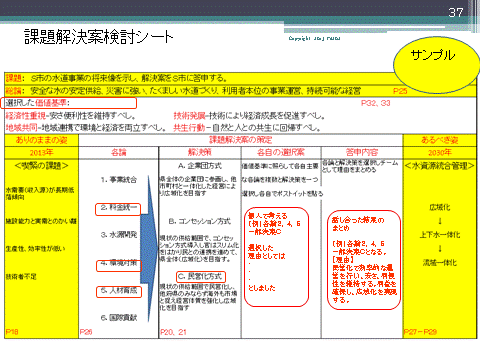Click the P27-P29 page reference
Image resolution: width=480 pixels, height=360 pixels.
pos(420,332)
